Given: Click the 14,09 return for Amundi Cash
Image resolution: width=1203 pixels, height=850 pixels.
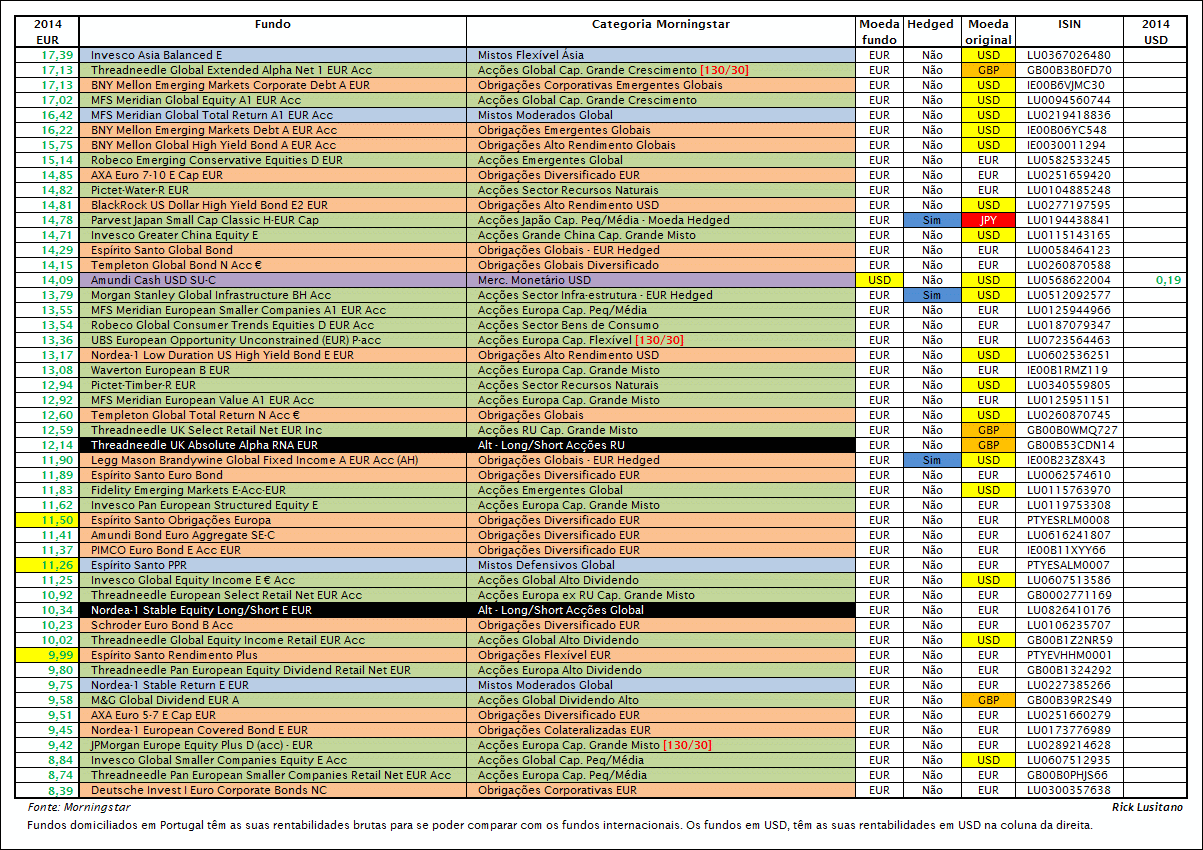Looking at the screenshot, I should (x=47, y=280).
